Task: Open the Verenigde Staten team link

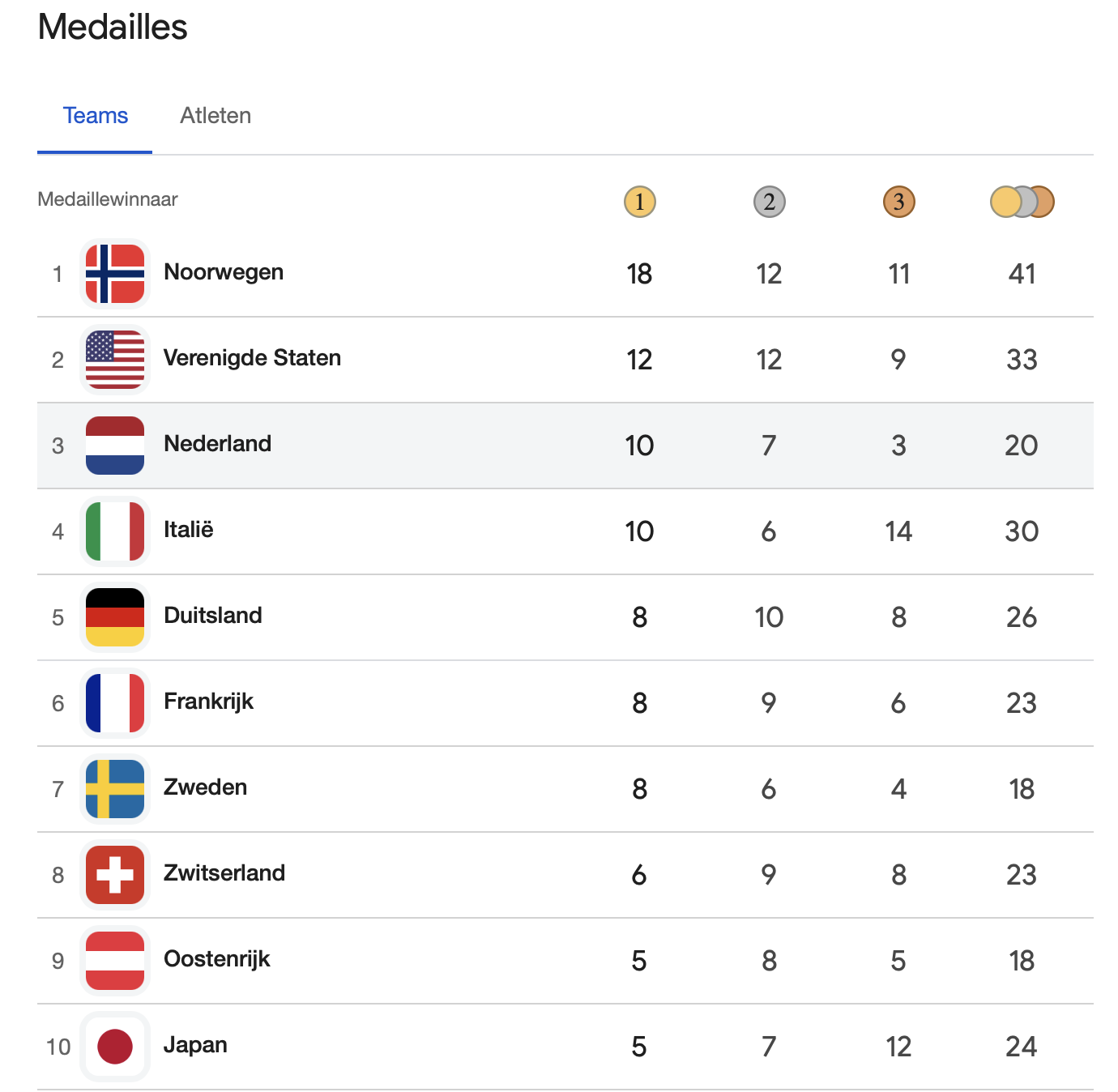Action: click(x=252, y=358)
